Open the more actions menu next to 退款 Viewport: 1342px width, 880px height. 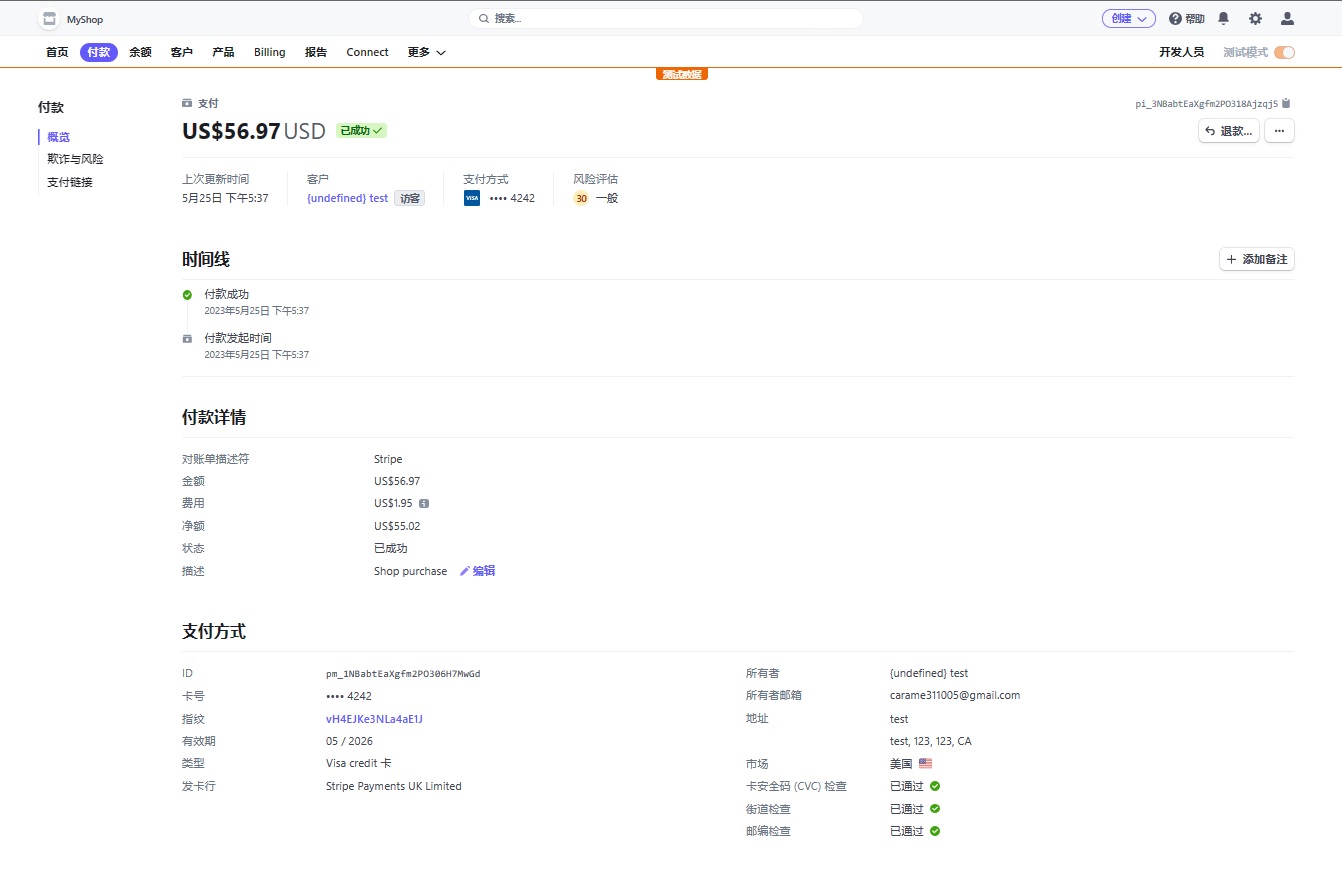[1279, 130]
